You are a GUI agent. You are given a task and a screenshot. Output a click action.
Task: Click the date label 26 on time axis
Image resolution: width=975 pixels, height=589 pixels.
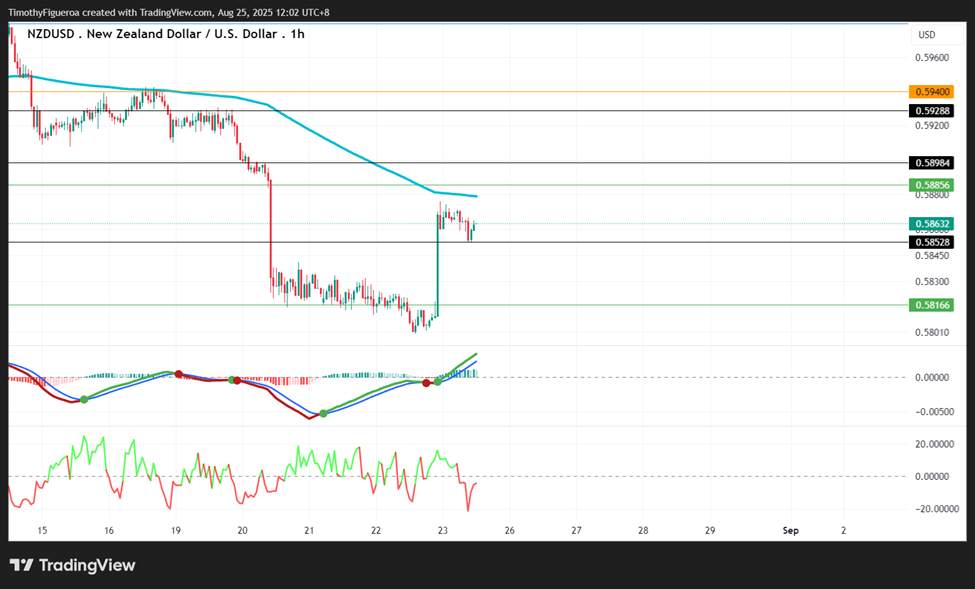tap(510, 531)
